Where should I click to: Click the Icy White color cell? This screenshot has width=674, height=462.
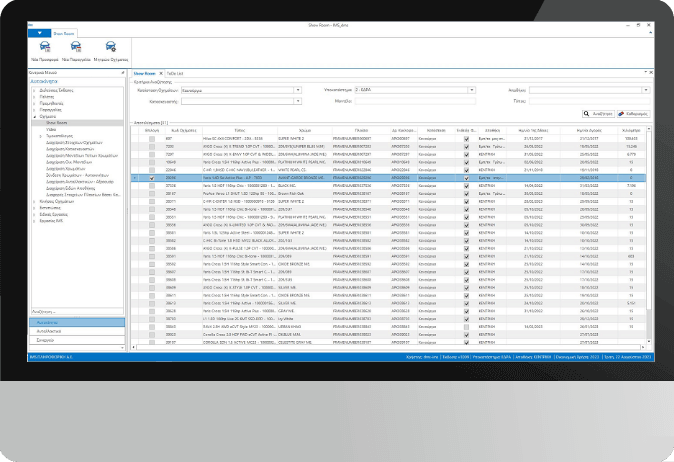pyautogui.click(x=305, y=319)
